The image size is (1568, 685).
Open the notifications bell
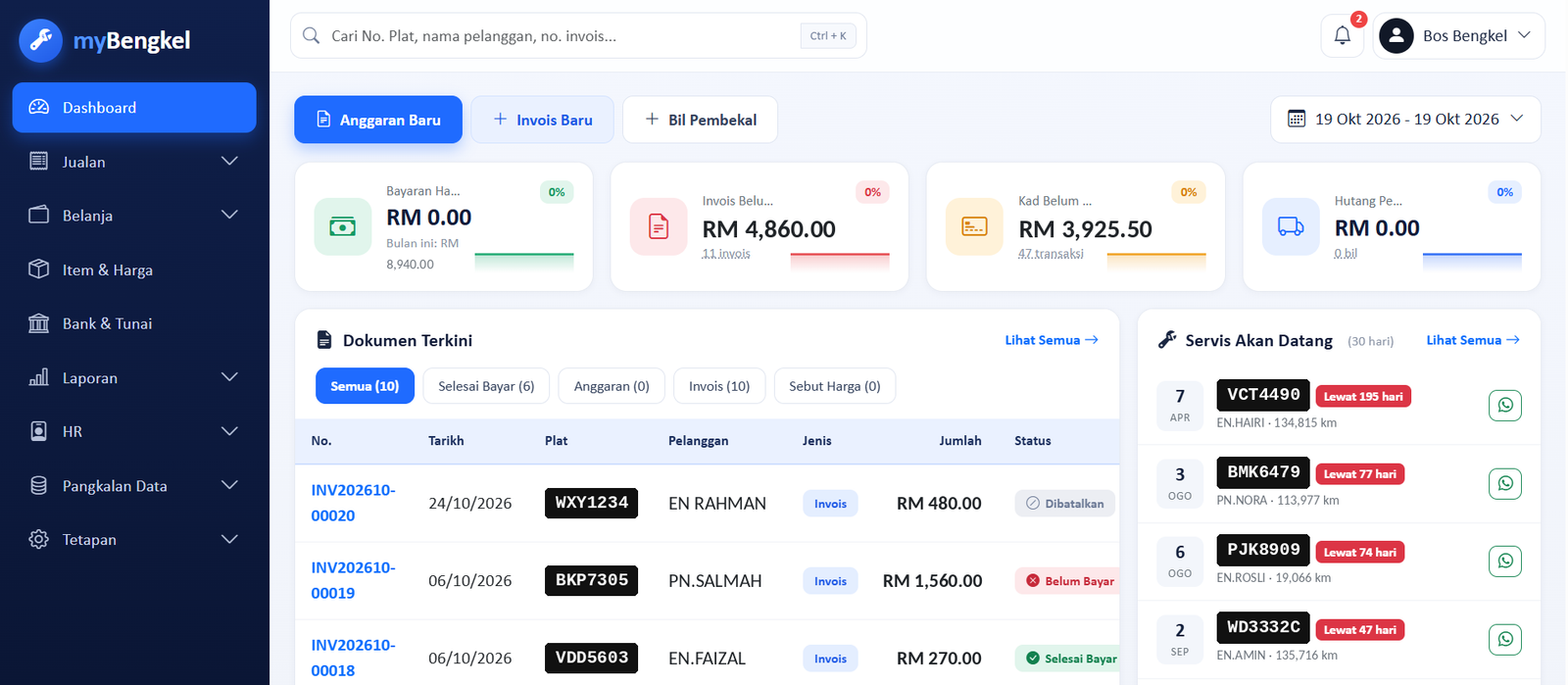tap(1343, 36)
